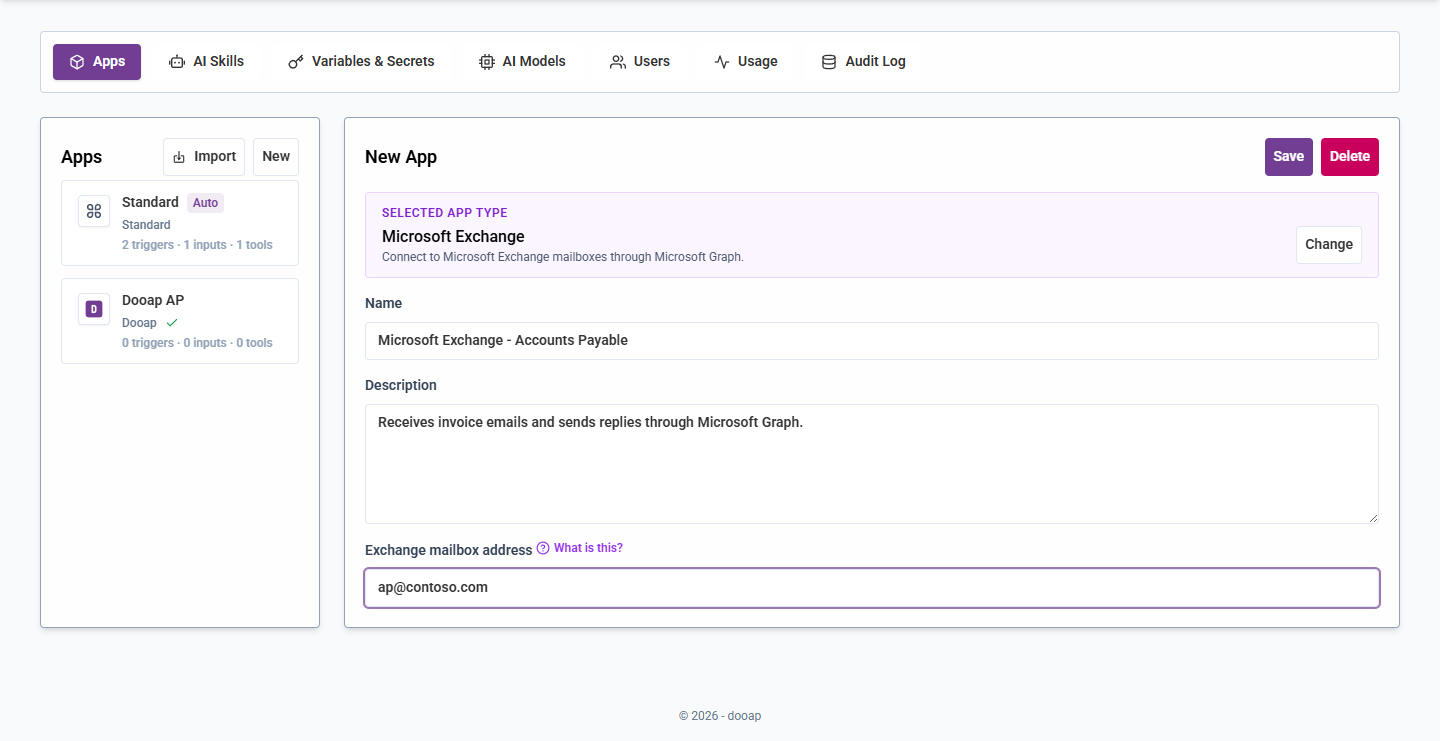Click the "© 2026 - dooap" footer text
Image resolution: width=1440 pixels, height=741 pixels.
[720, 716]
